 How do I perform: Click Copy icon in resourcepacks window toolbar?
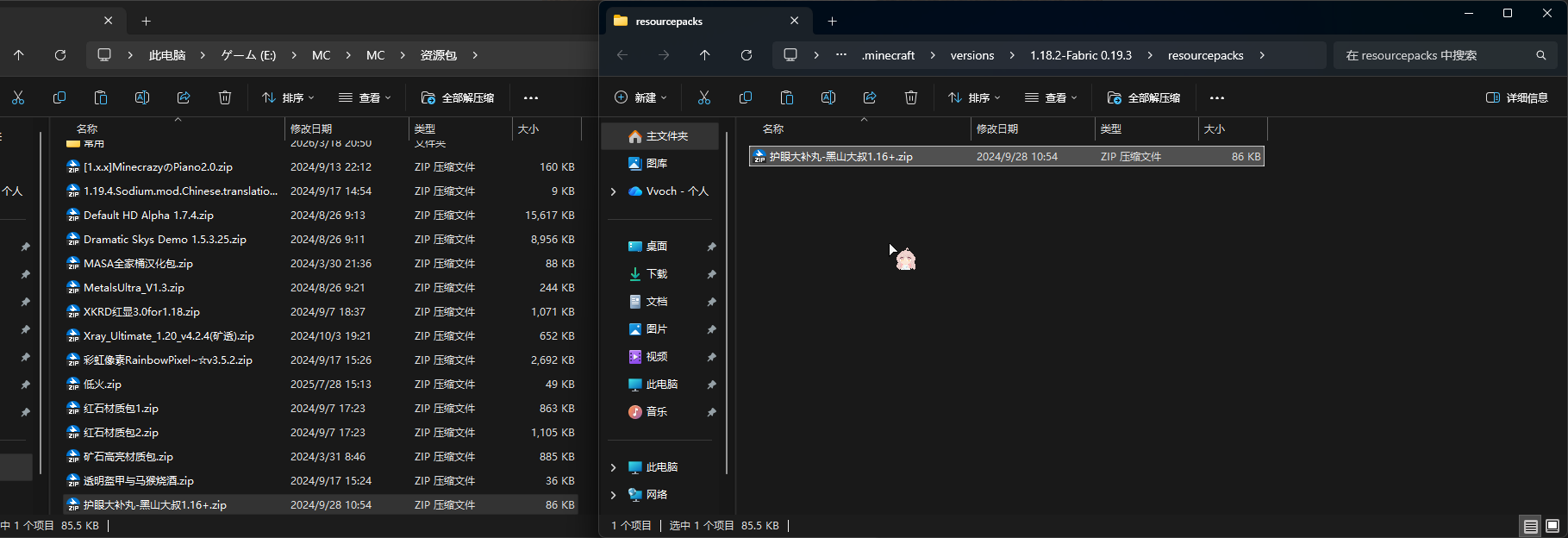746,97
